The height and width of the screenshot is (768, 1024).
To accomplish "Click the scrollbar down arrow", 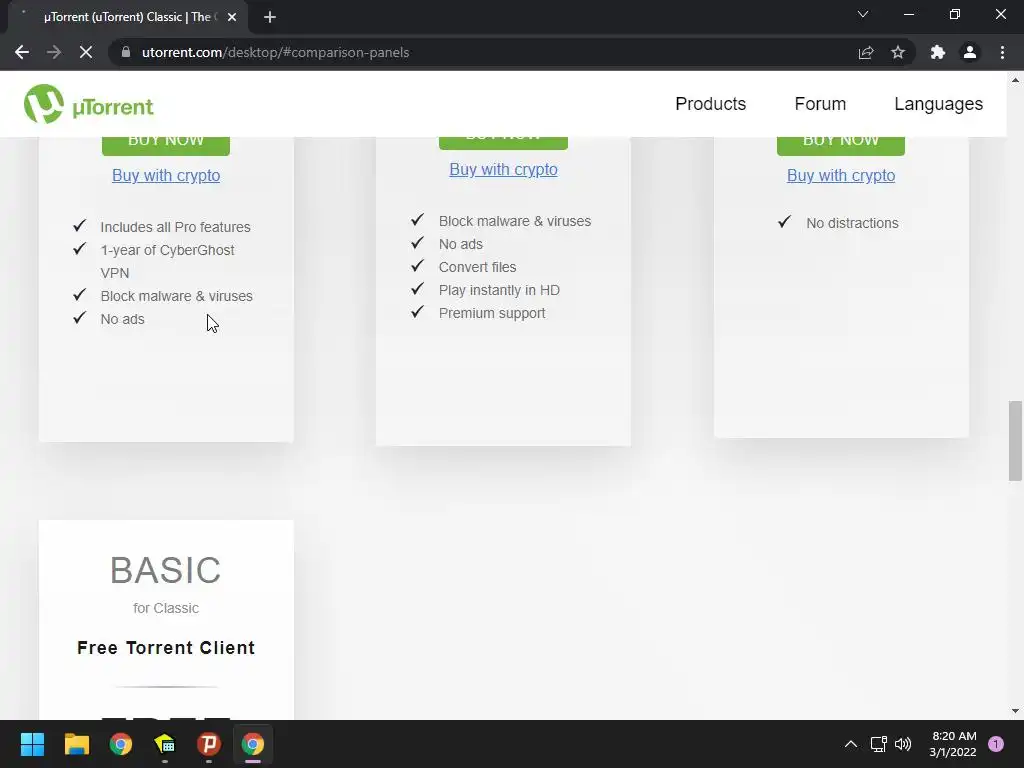I will 1015,711.
